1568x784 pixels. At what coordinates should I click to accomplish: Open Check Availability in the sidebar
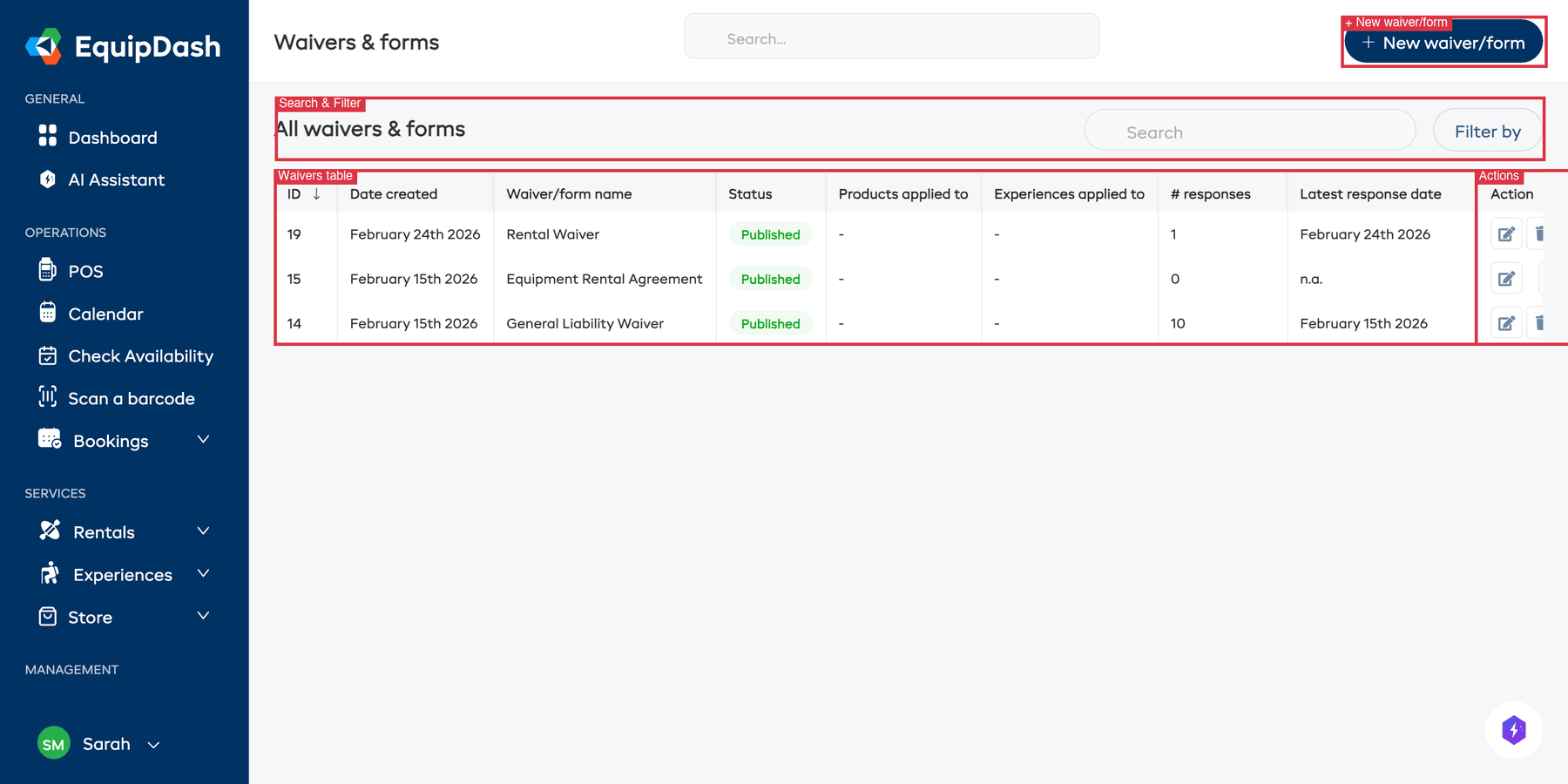click(x=140, y=355)
